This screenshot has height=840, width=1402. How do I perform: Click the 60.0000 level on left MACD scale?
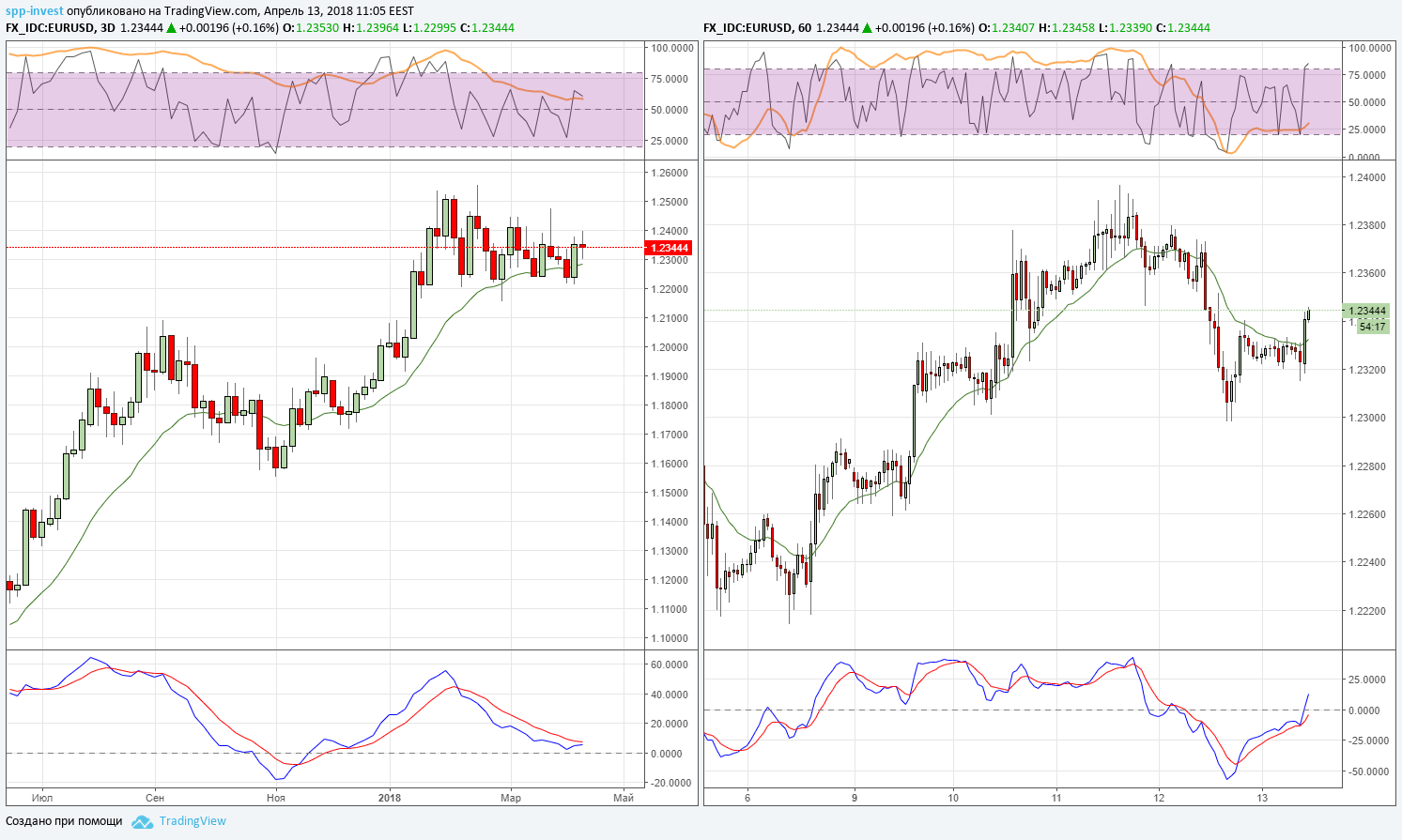tap(670, 664)
